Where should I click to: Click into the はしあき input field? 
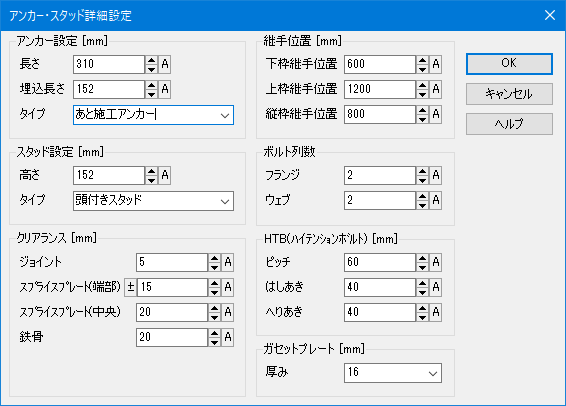[380, 287]
